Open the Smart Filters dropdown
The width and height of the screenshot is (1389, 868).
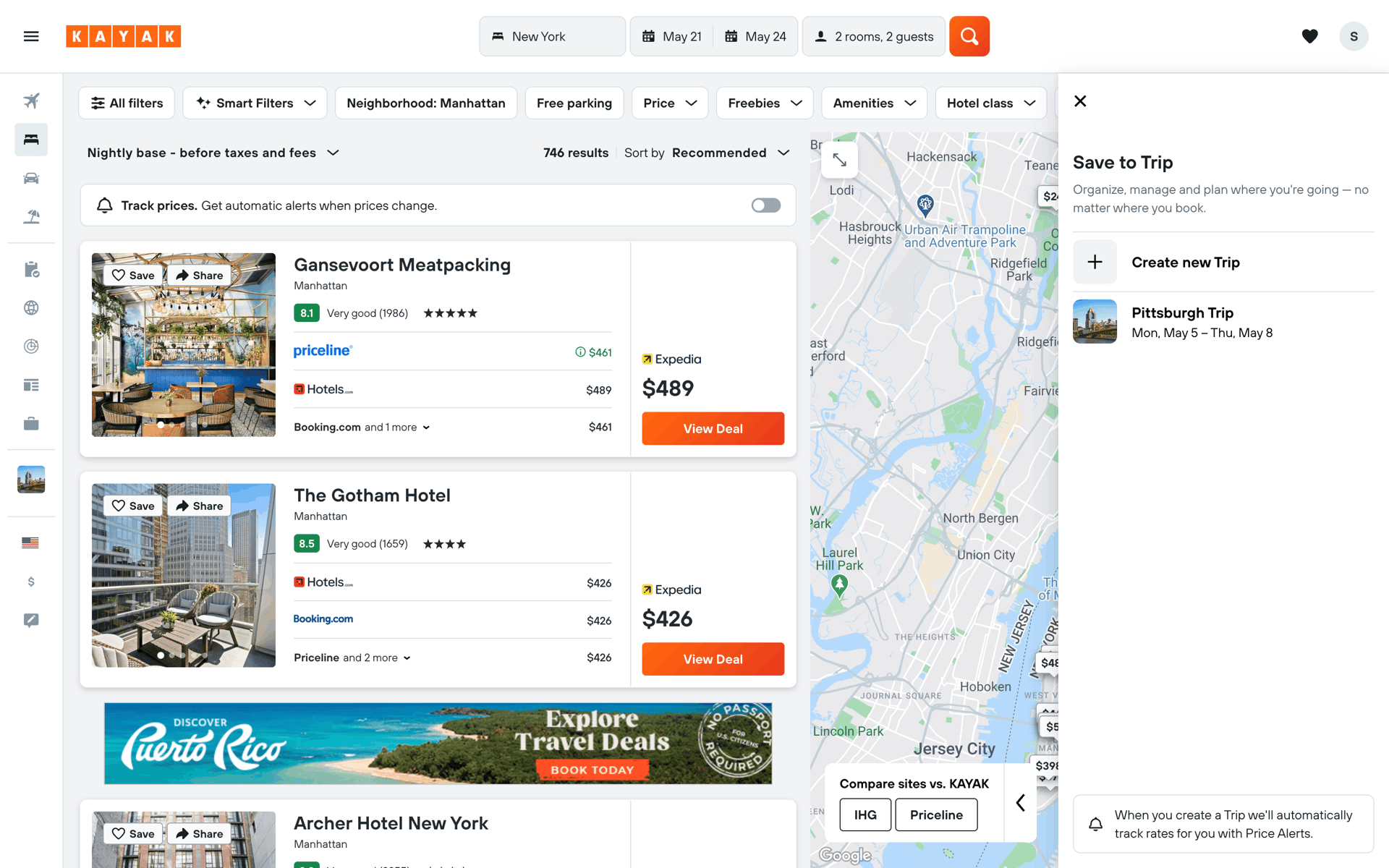tap(255, 103)
